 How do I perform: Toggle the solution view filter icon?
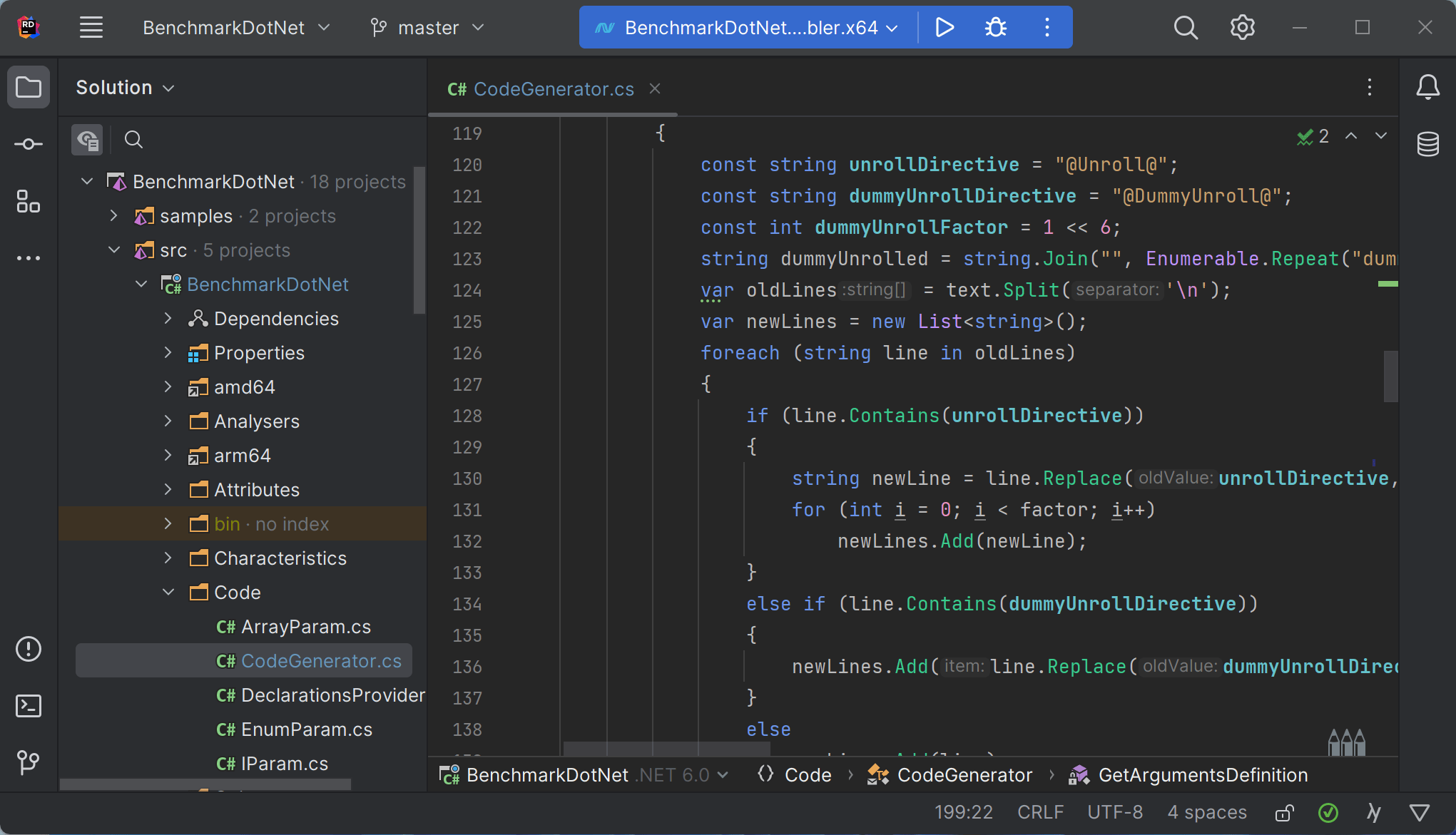click(88, 140)
